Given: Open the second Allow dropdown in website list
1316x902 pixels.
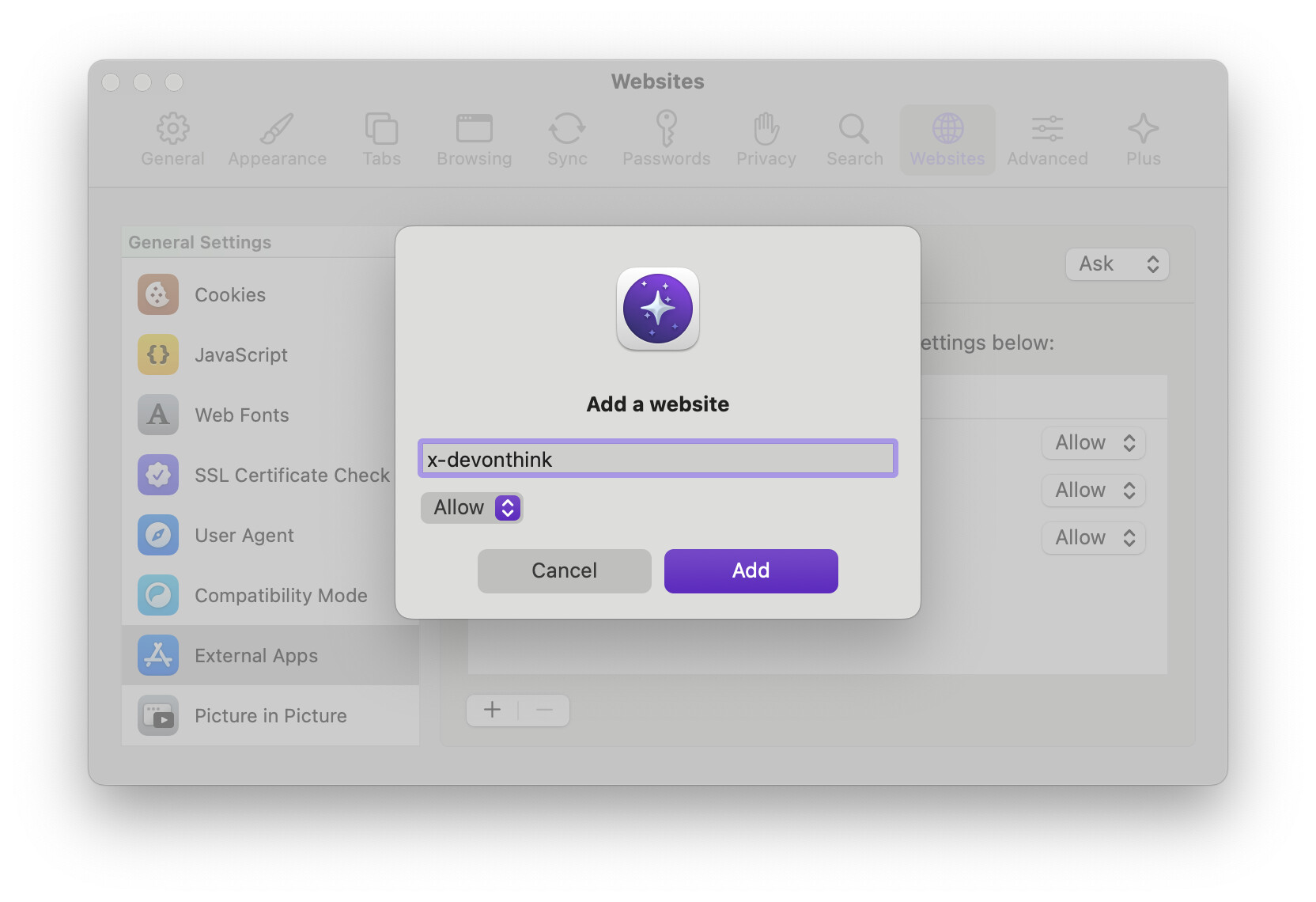Looking at the screenshot, I should (x=1094, y=491).
